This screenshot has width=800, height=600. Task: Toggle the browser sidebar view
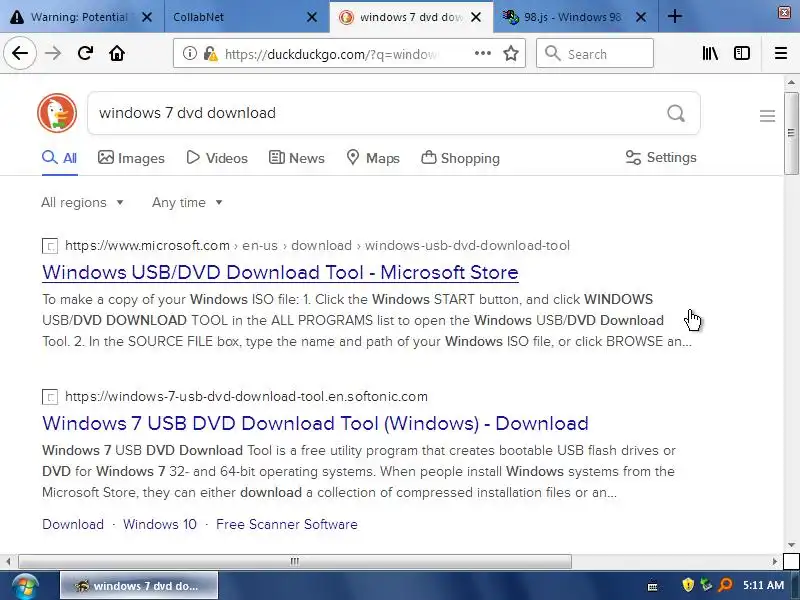(x=741, y=53)
